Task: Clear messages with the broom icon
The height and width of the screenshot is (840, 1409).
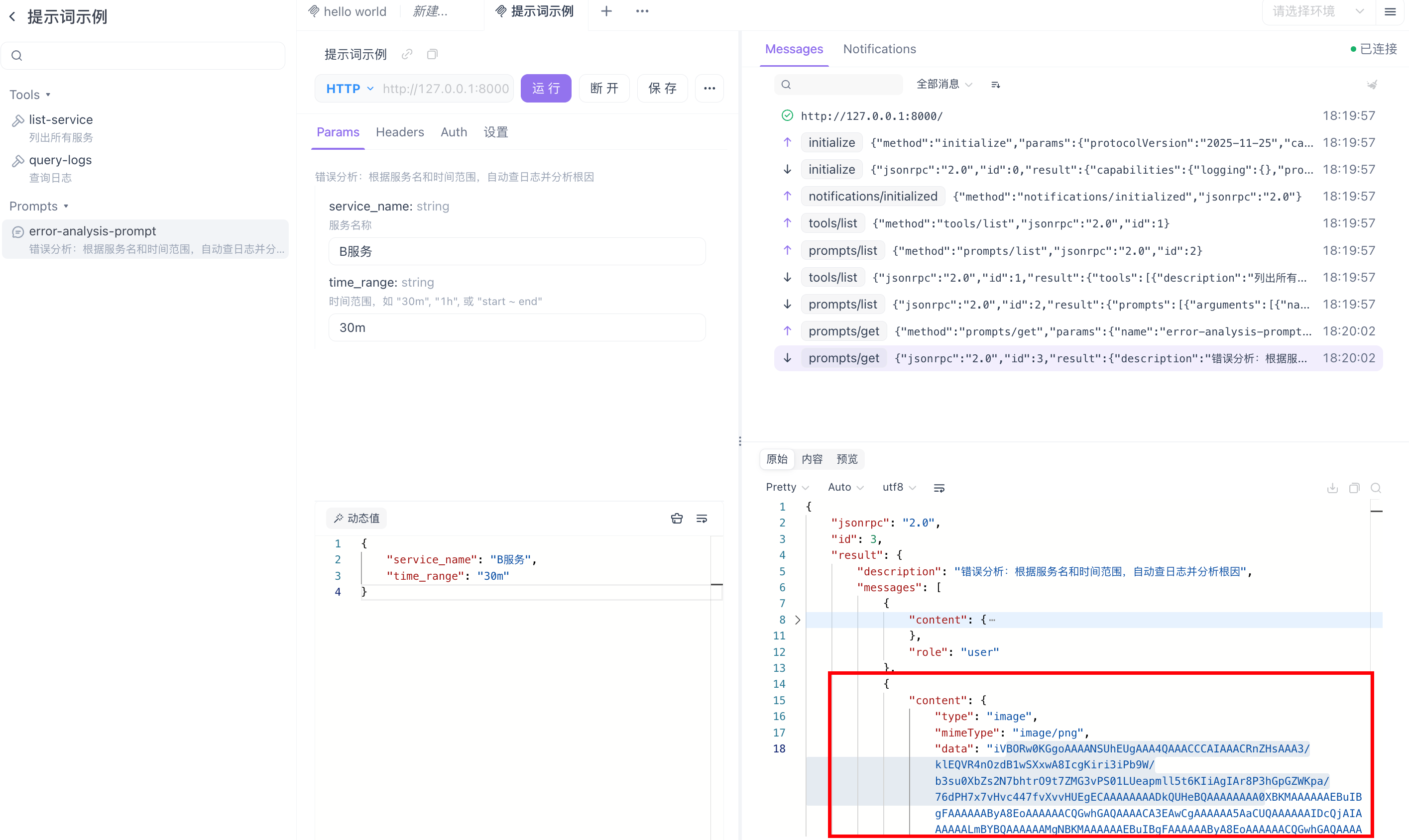Action: pos(1372,84)
